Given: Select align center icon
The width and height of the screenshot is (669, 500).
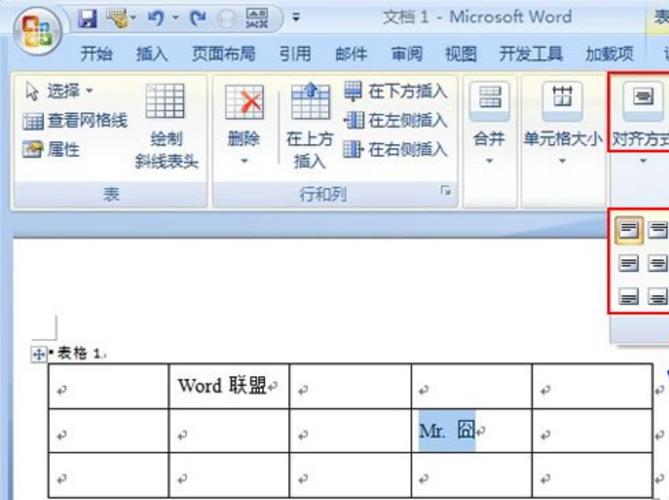Looking at the screenshot, I should point(657,263).
